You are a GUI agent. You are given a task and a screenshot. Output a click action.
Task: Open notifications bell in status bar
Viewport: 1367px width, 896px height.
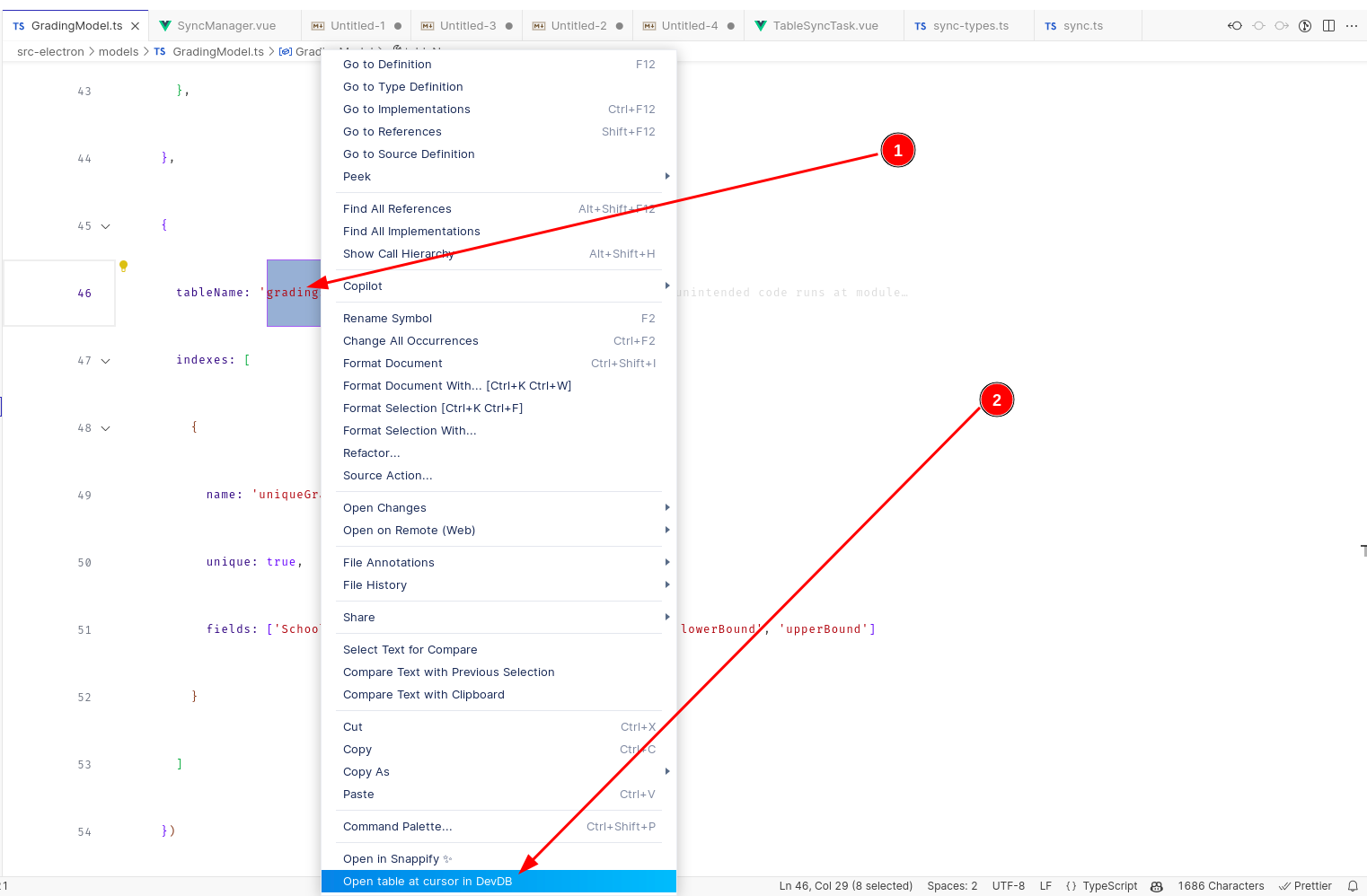1352,886
